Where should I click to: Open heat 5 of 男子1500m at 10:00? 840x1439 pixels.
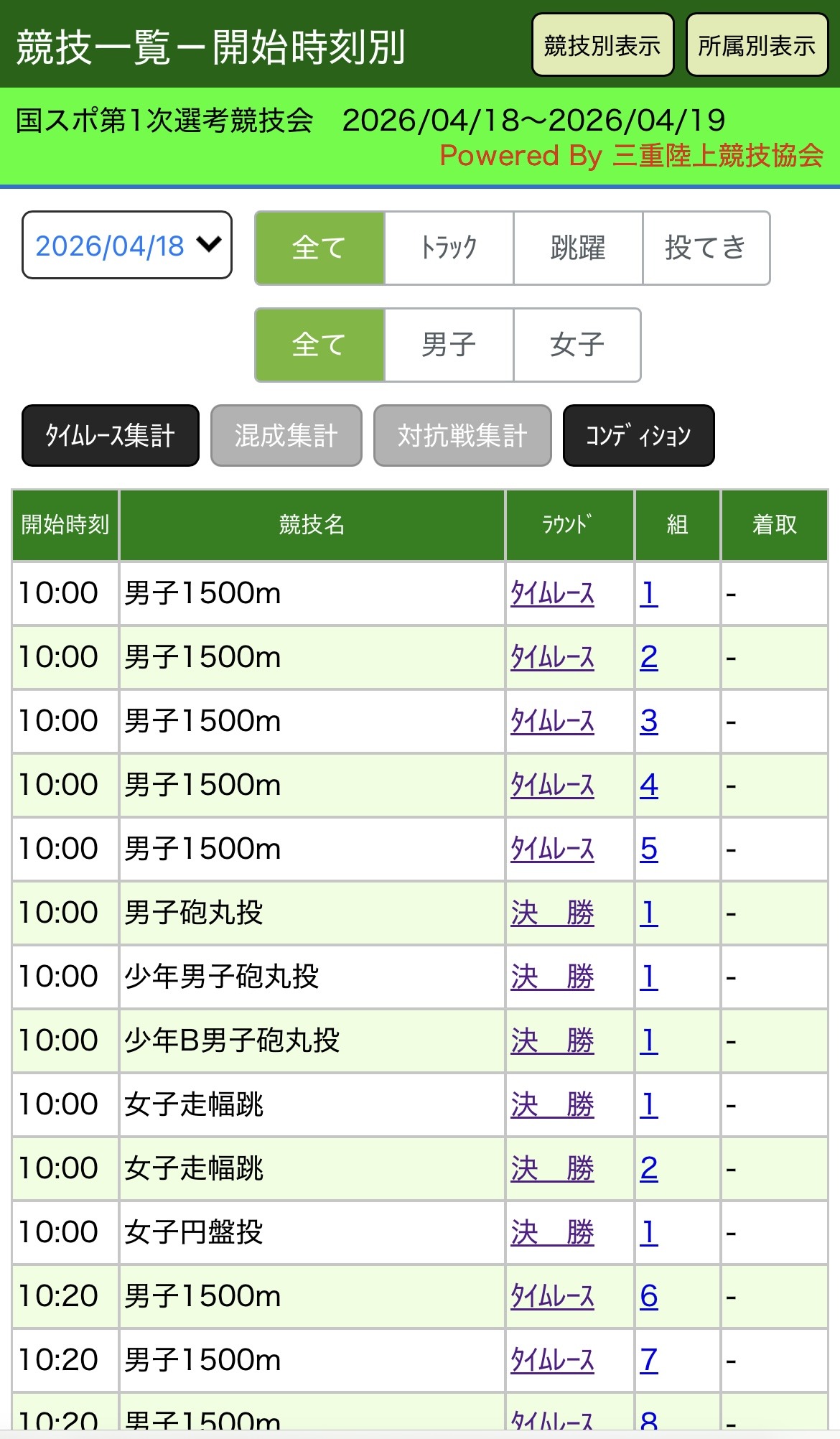pyautogui.click(x=648, y=849)
